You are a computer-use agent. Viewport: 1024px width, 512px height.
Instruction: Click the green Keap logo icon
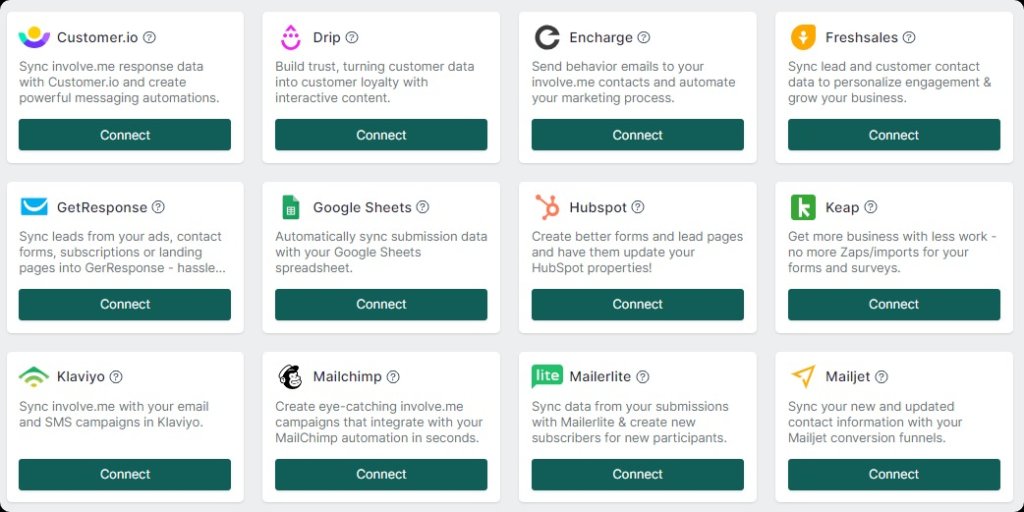(803, 207)
